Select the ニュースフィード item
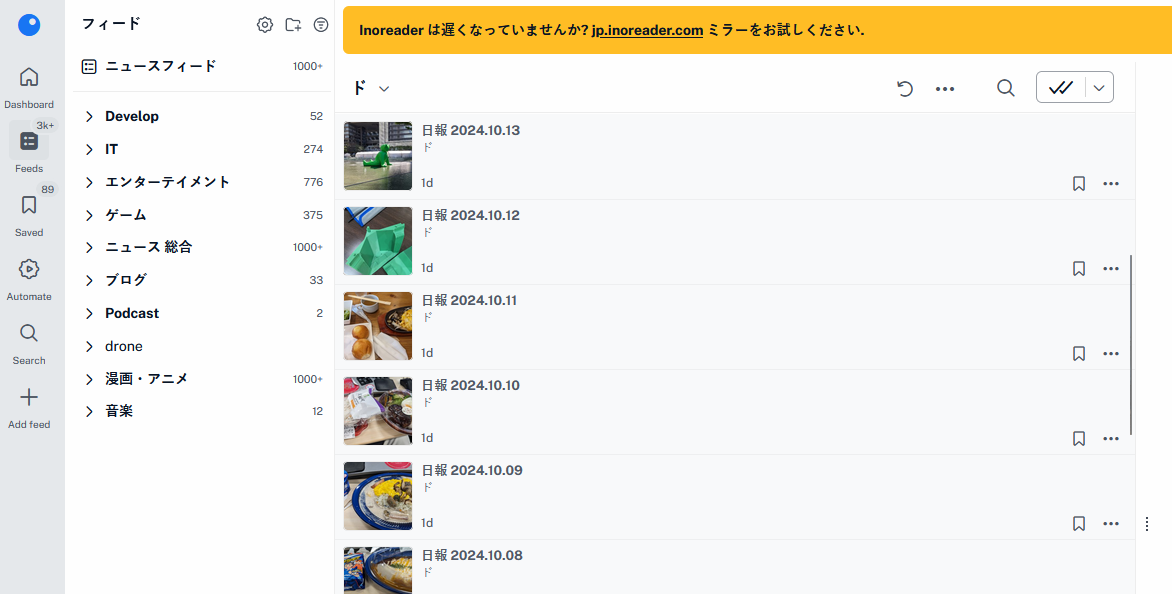This screenshot has width=1172, height=594. coord(202,66)
